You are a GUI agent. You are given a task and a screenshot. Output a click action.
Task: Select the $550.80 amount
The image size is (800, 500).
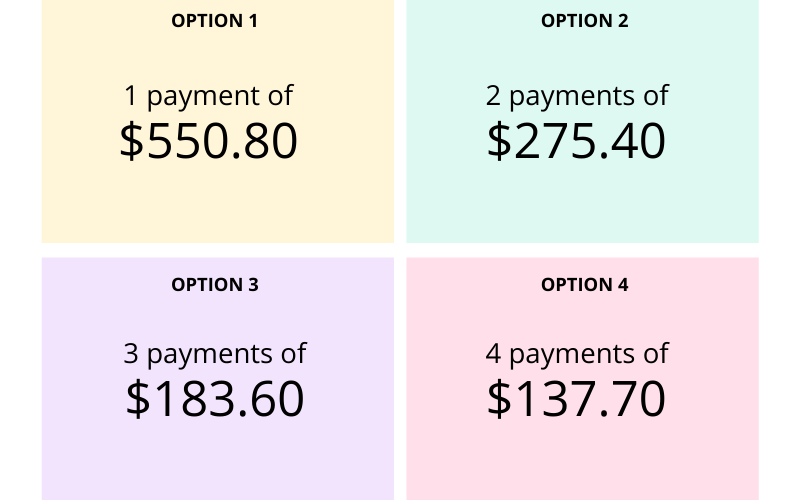pos(208,141)
